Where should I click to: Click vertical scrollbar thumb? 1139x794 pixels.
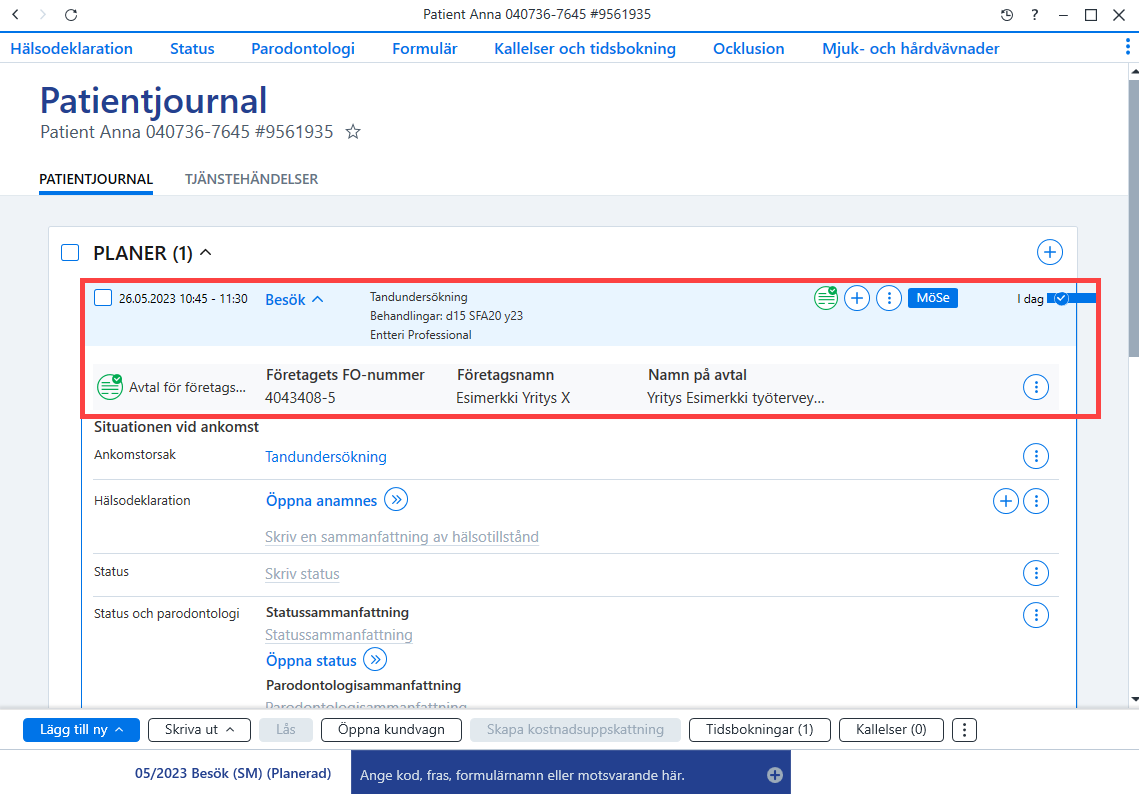coord(1133,218)
